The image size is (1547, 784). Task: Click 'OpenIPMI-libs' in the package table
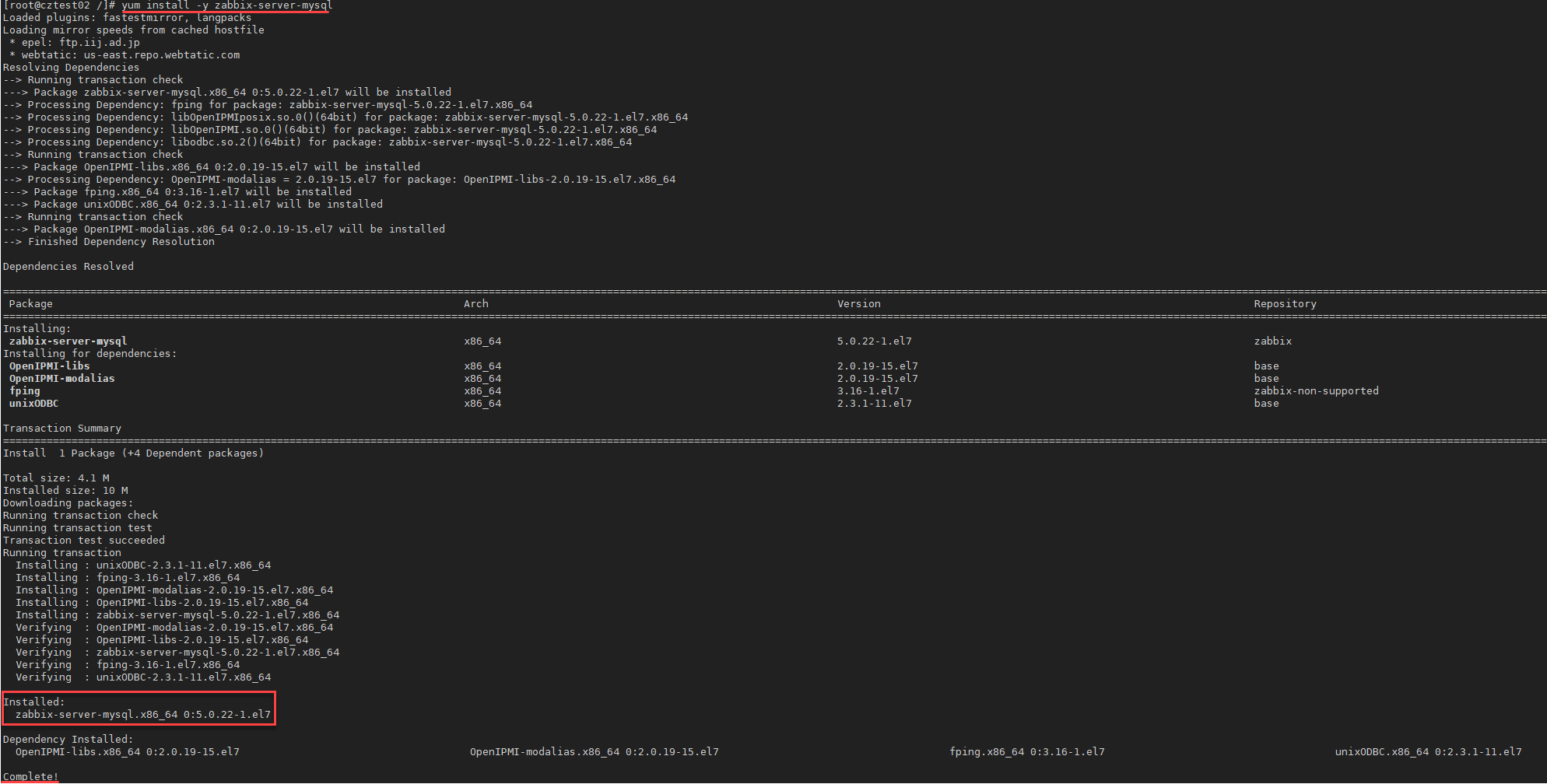click(x=50, y=366)
